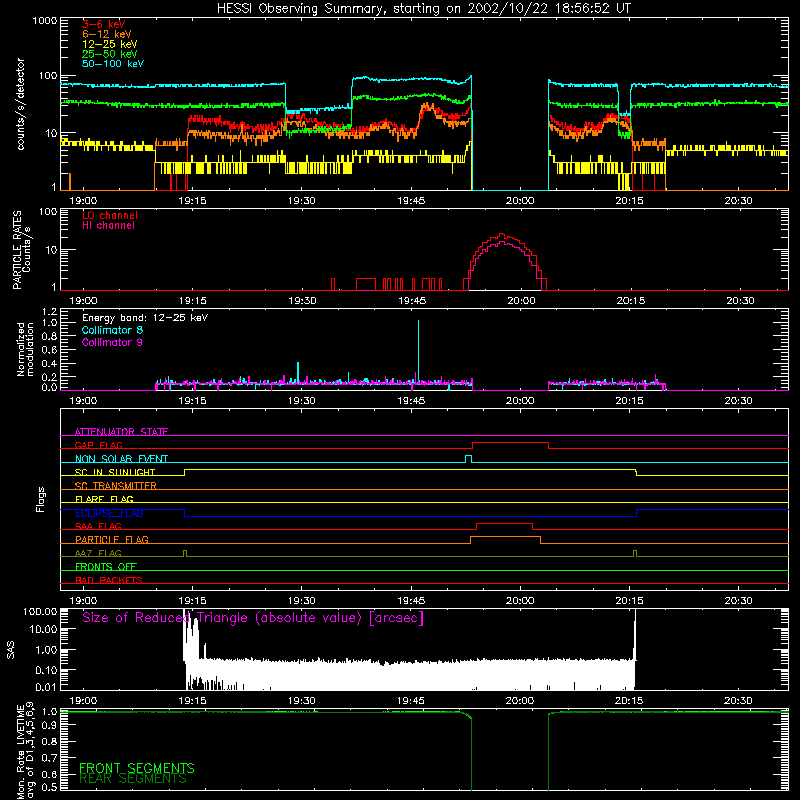Click the 'Mon. Rate LIVETIME' axis label
Screen dimensions: 800x800
pyautogui.click(x=20, y=752)
